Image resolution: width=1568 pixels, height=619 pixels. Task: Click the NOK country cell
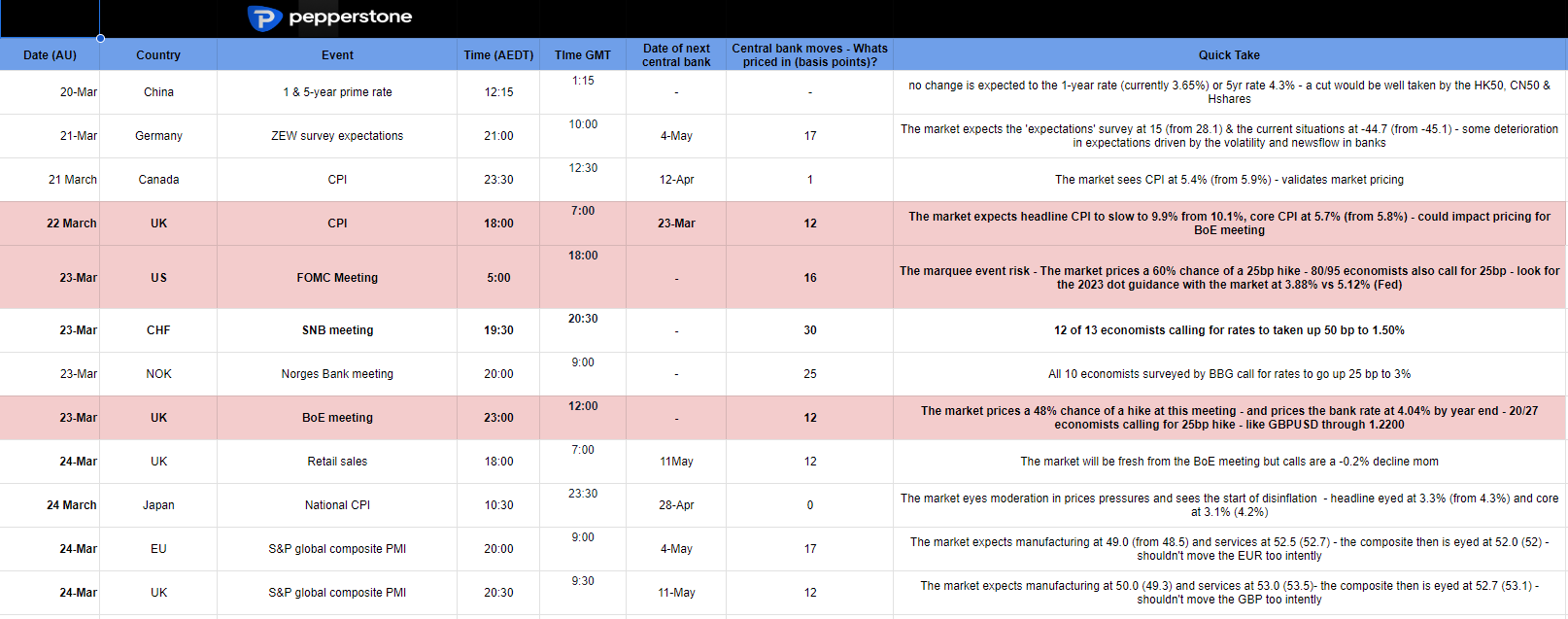pos(158,374)
